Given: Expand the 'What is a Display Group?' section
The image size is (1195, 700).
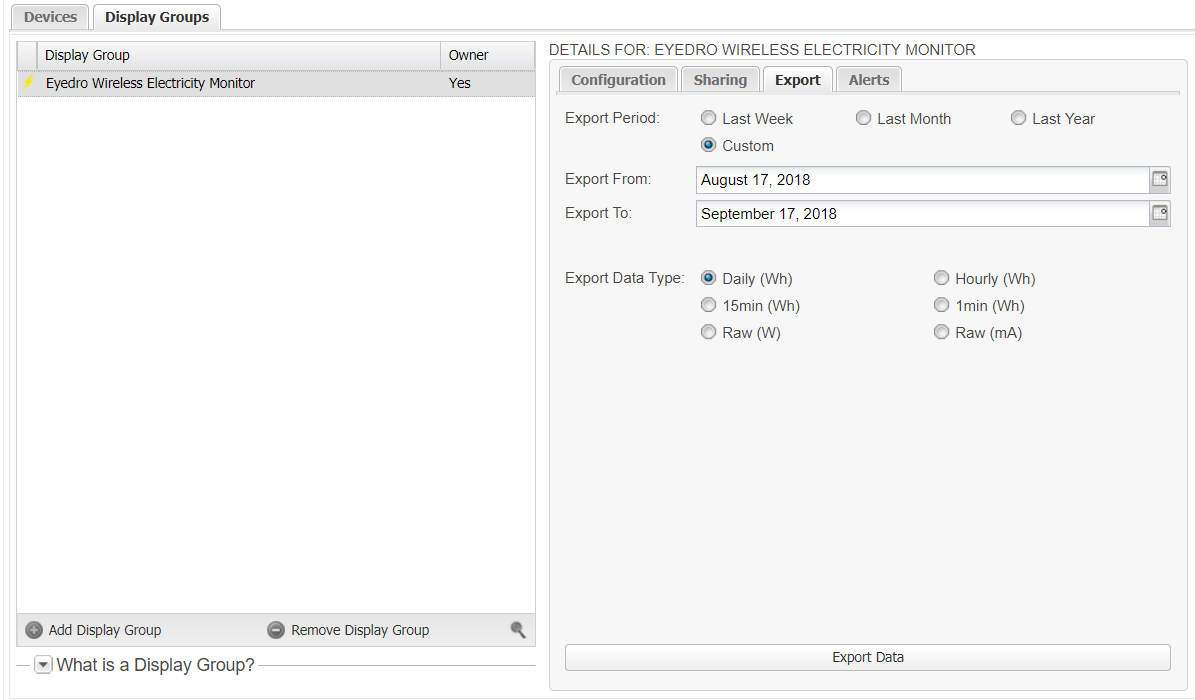Looking at the screenshot, I should tap(43, 665).
